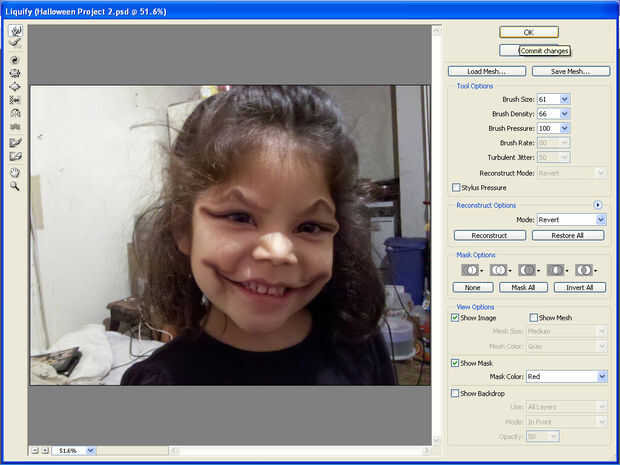Uncheck the Show Mask checkbox

[455, 363]
